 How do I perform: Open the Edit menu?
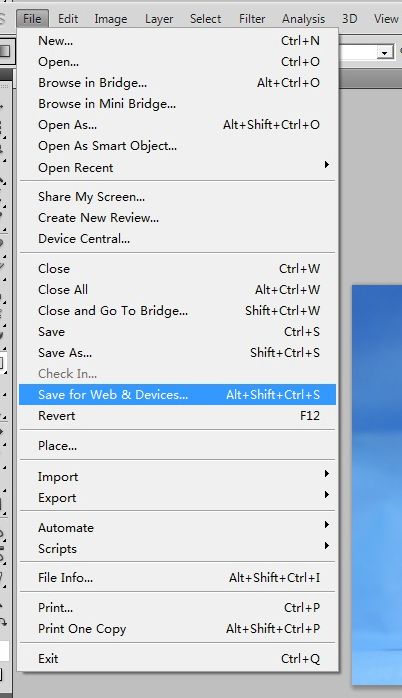[x=68, y=19]
